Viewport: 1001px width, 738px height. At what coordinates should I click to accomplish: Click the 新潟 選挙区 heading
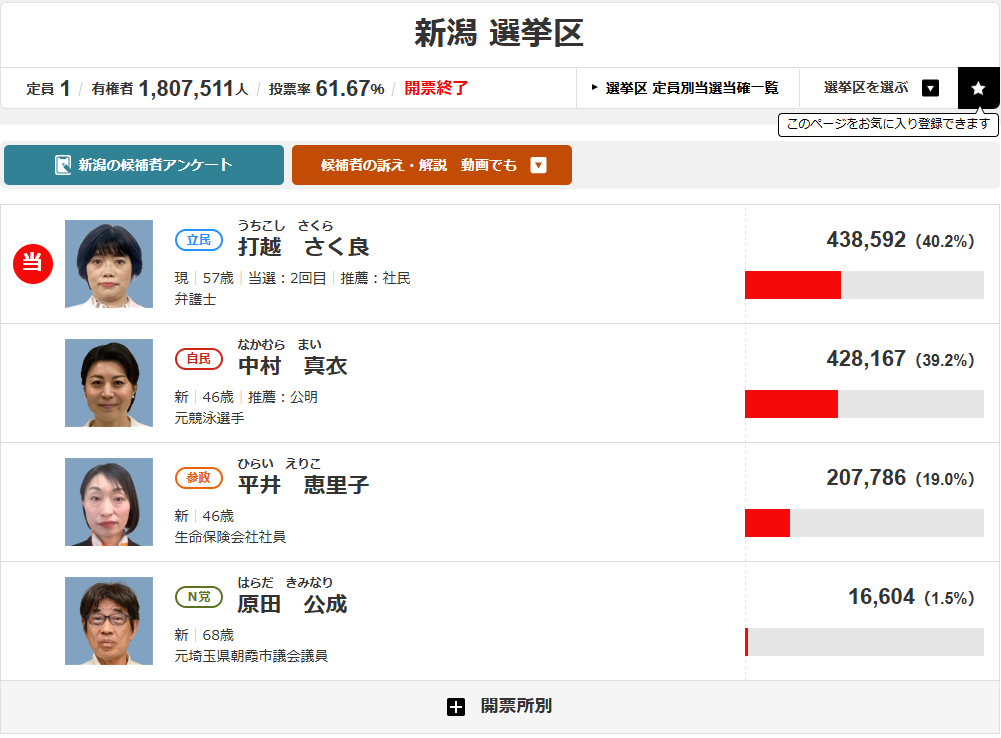pyautogui.click(x=499, y=33)
